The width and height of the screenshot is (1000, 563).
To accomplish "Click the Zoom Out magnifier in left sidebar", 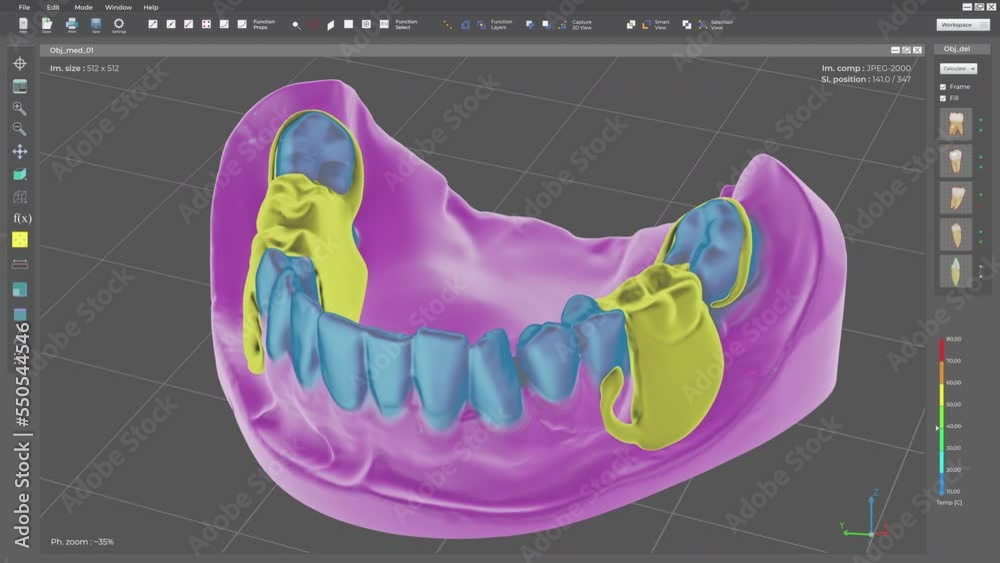I will click(20, 129).
